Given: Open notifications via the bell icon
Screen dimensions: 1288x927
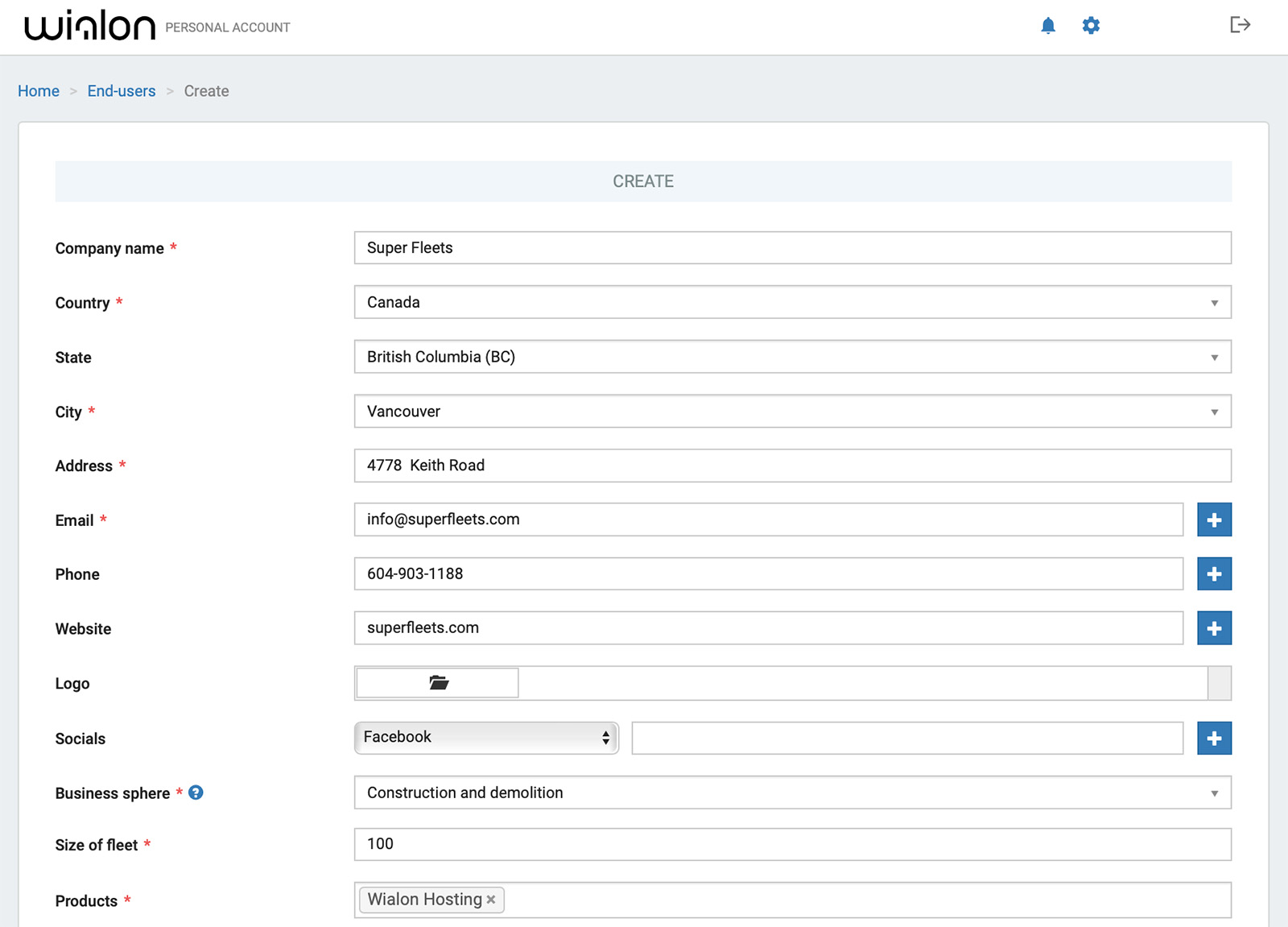Looking at the screenshot, I should pyautogui.click(x=1048, y=25).
